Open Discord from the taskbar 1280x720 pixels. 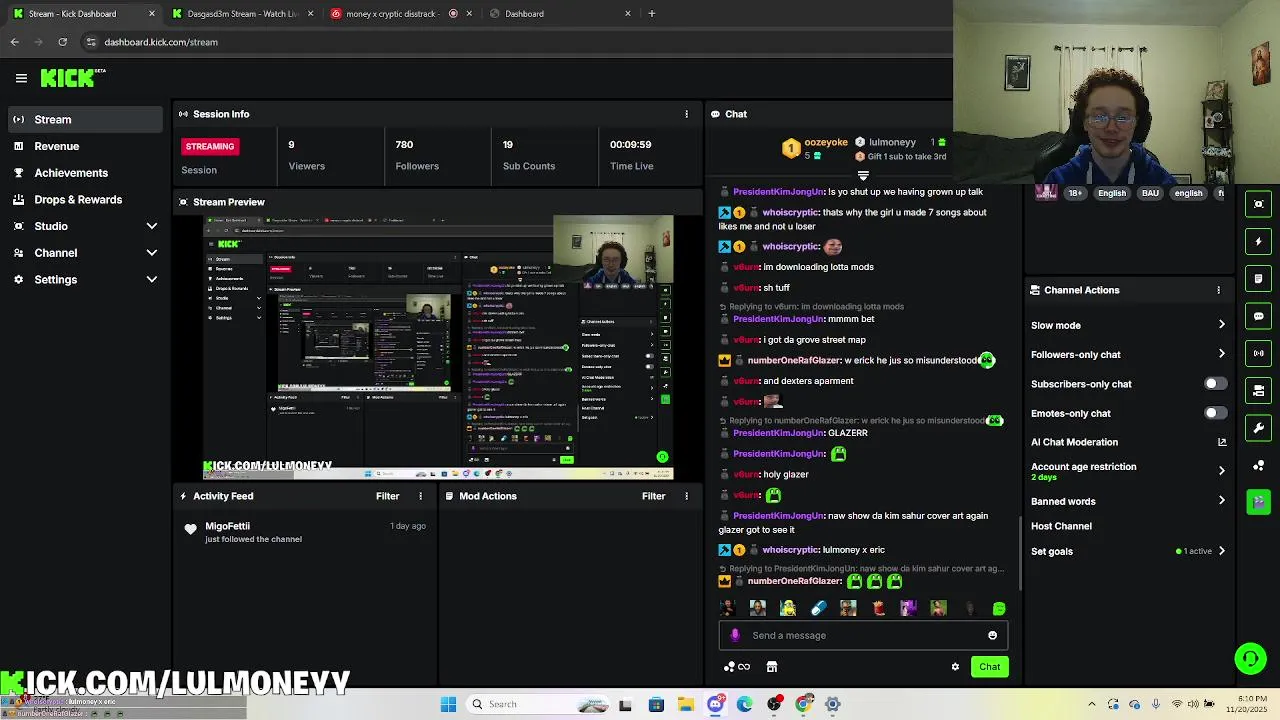(715, 704)
